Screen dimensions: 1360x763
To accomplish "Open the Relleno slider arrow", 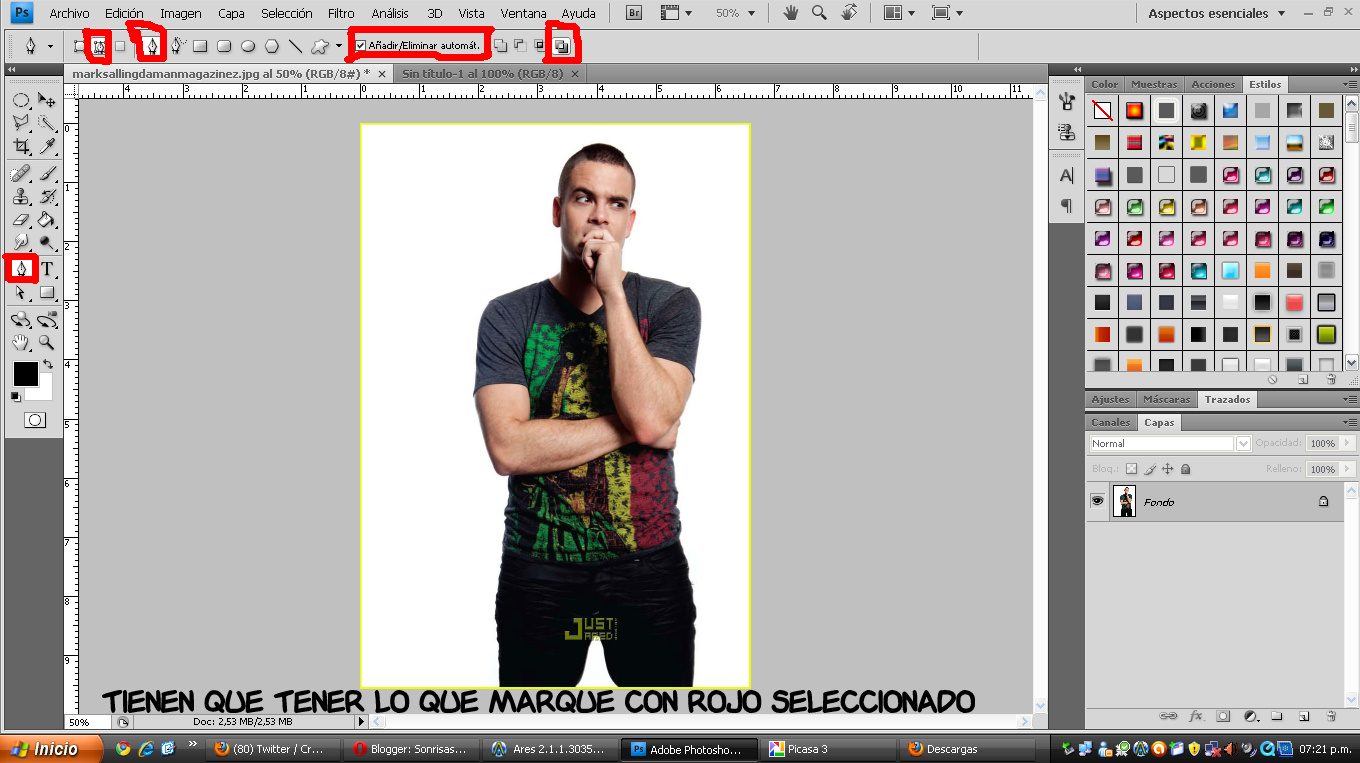I will (1347, 469).
